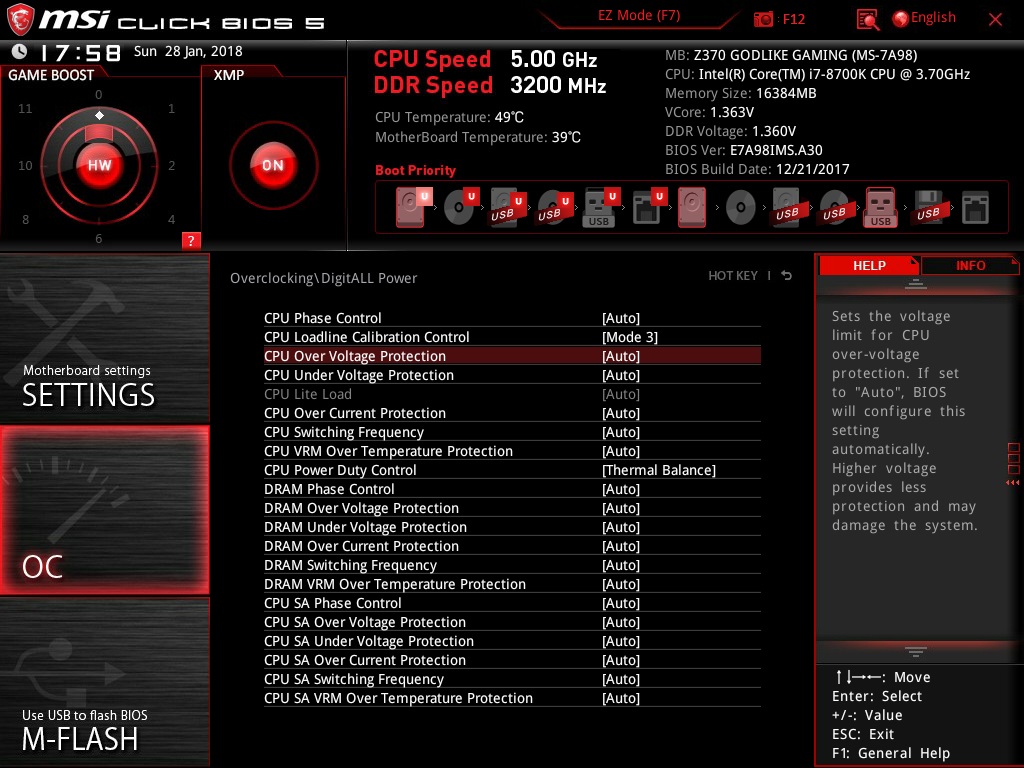Screen dimensions: 1024x768
Task: Select the legacy network boot device
Action: (976, 208)
